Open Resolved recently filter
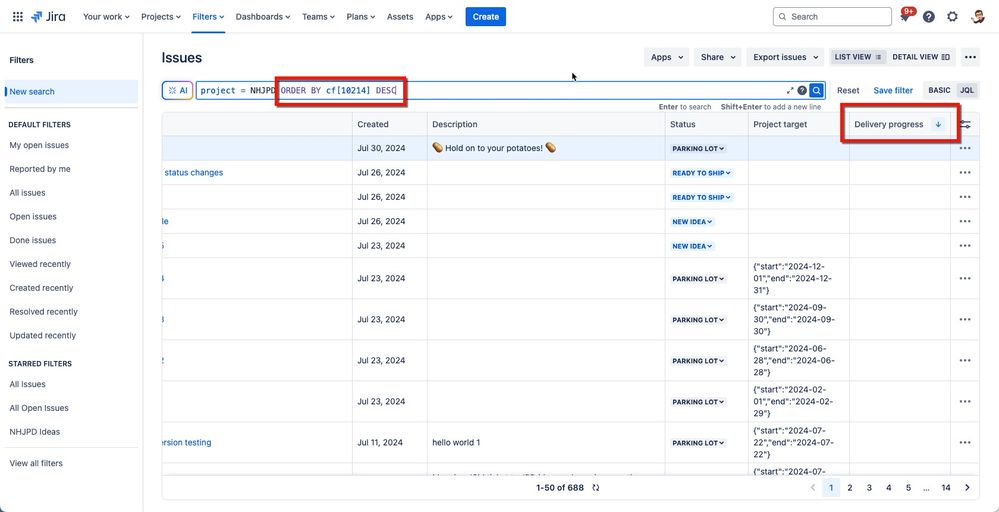Screen dimensions: 999x512 43,312
